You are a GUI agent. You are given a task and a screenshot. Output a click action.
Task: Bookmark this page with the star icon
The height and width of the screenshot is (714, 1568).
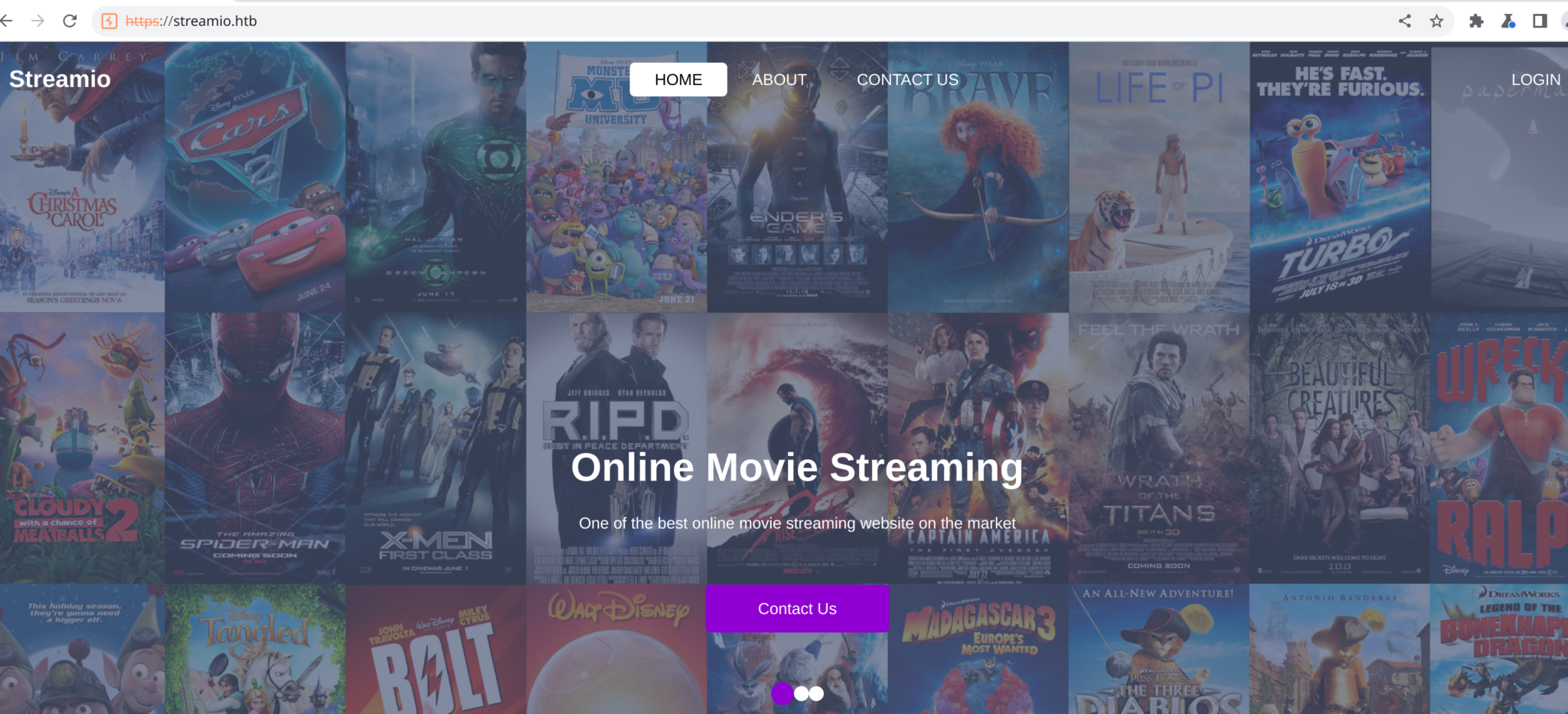1437,21
